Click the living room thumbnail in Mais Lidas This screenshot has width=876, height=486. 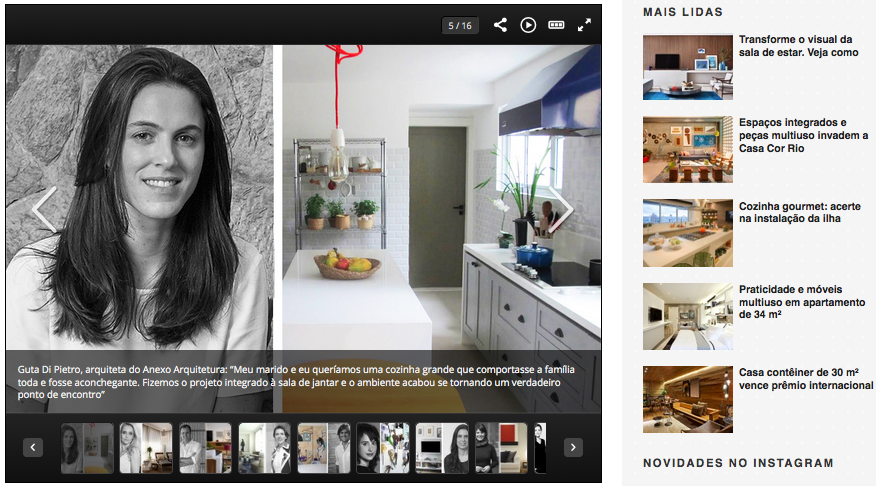[x=688, y=67]
